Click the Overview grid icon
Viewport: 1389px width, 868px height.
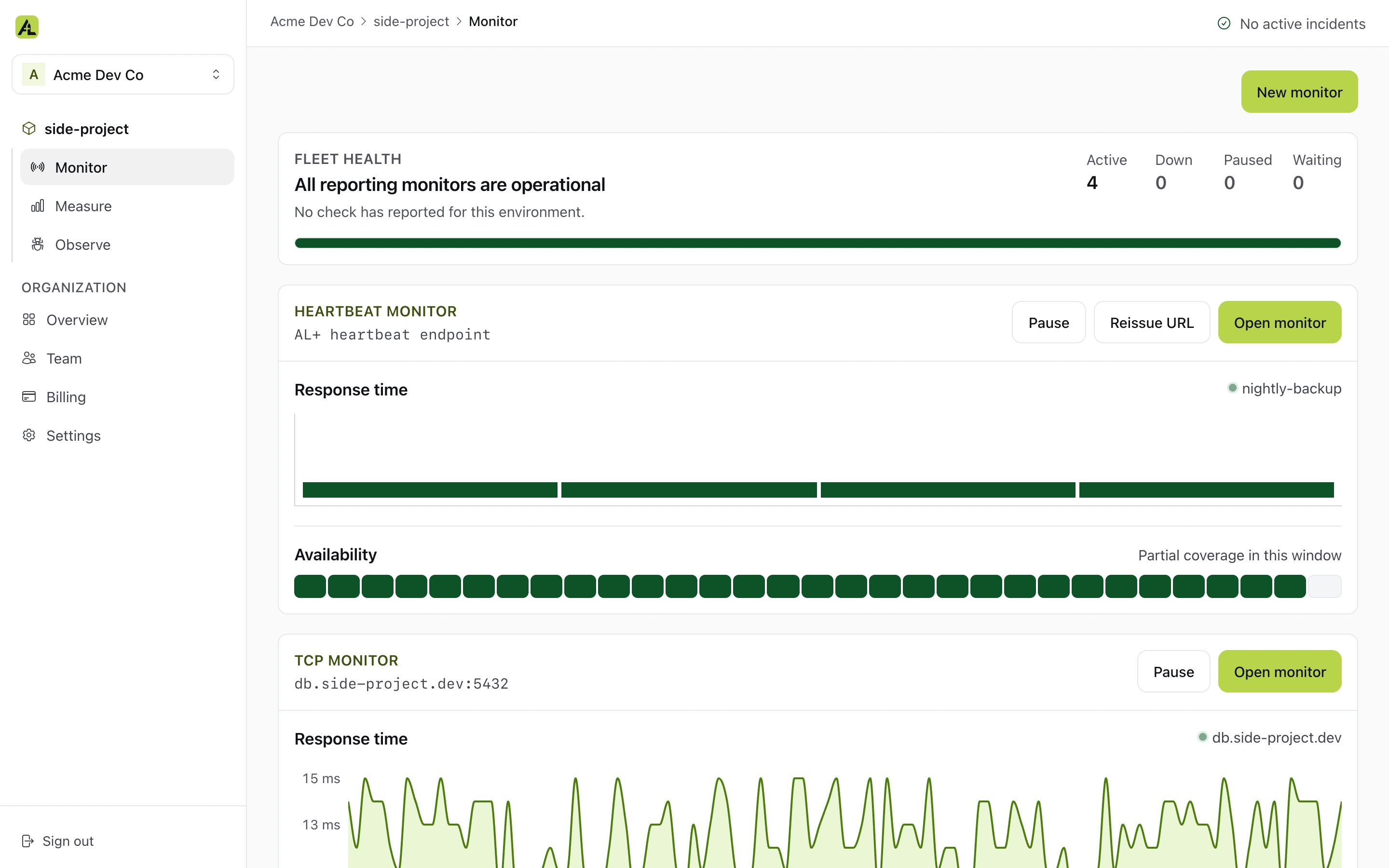(x=29, y=320)
